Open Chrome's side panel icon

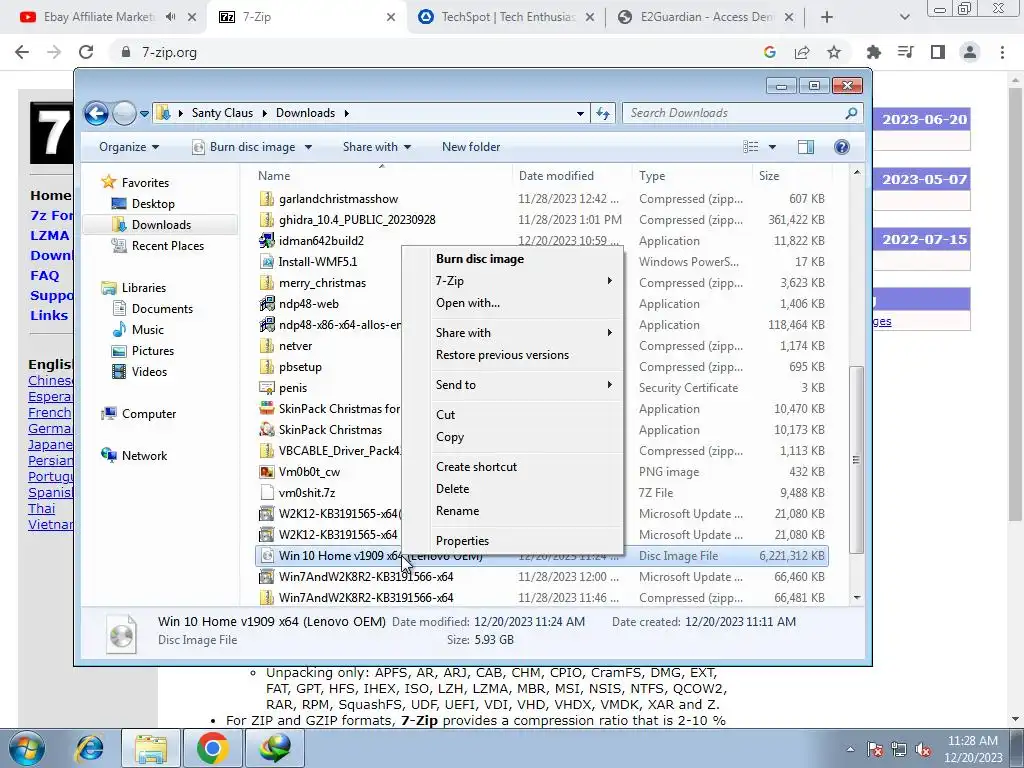(x=938, y=52)
